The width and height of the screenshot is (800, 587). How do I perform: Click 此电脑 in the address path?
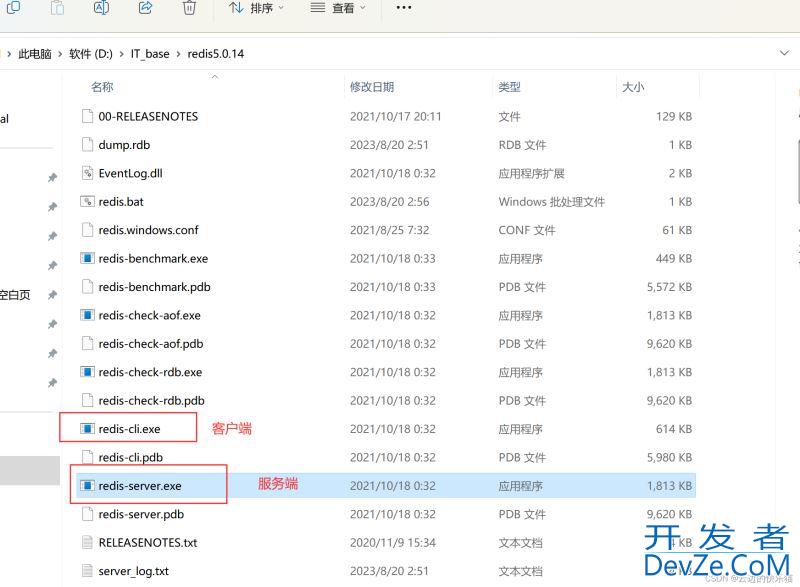click(x=37, y=54)
